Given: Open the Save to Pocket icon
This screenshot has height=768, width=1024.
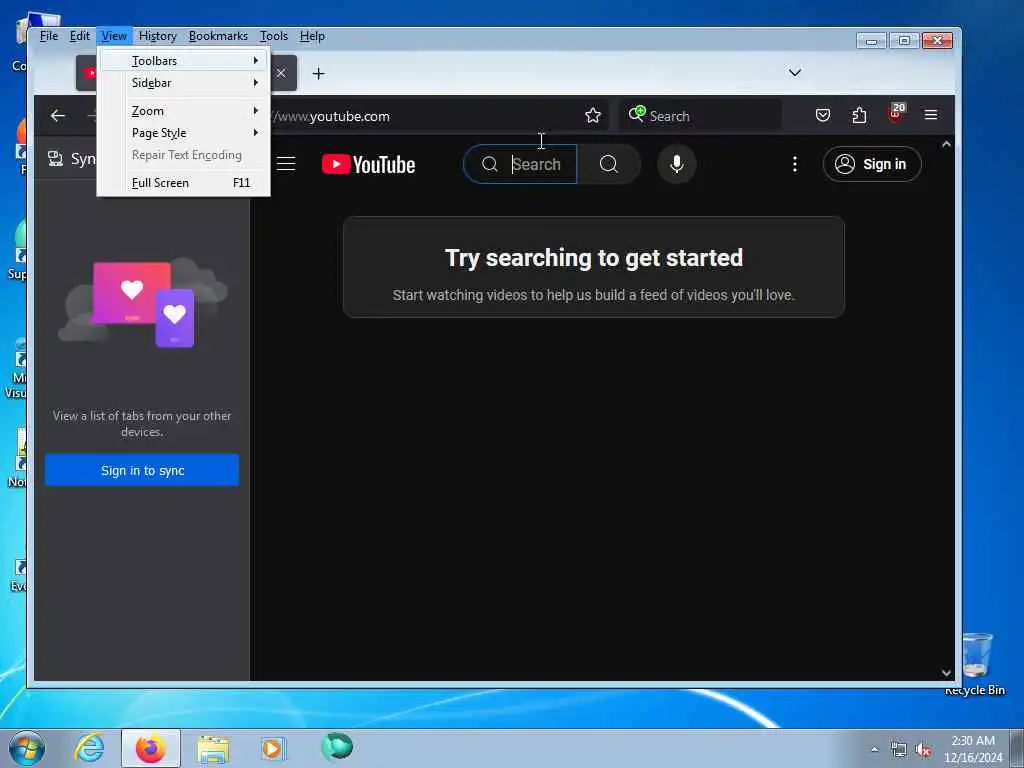Looking at the screenshot, I should (823, 116).
